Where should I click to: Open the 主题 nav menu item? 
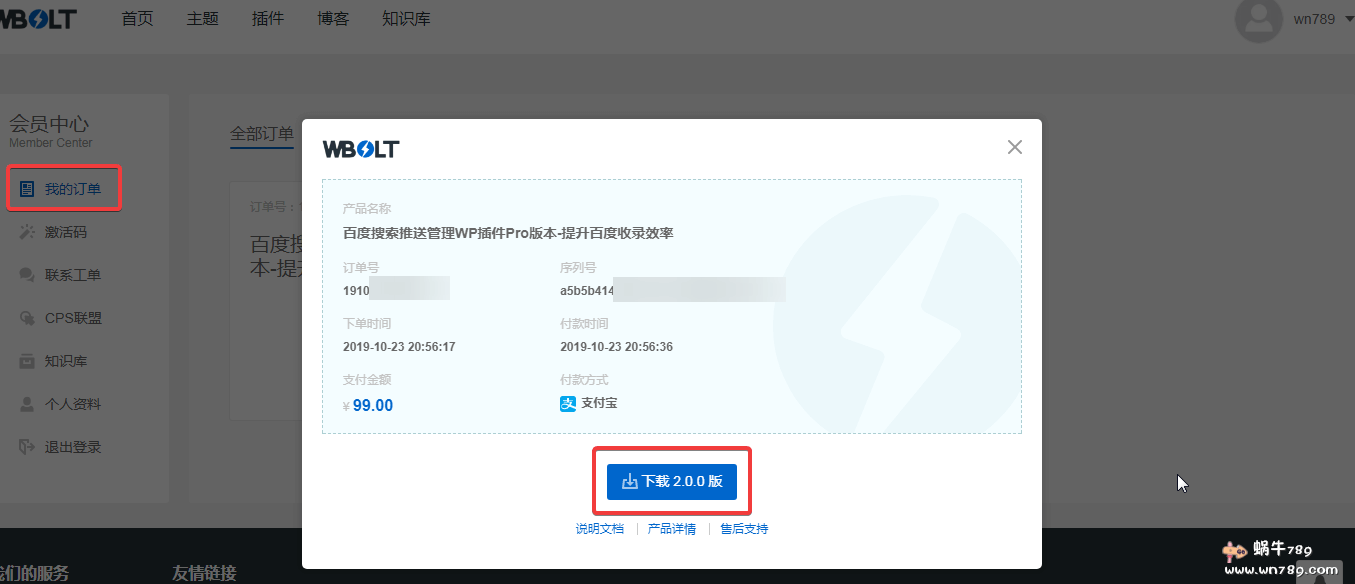202,19
